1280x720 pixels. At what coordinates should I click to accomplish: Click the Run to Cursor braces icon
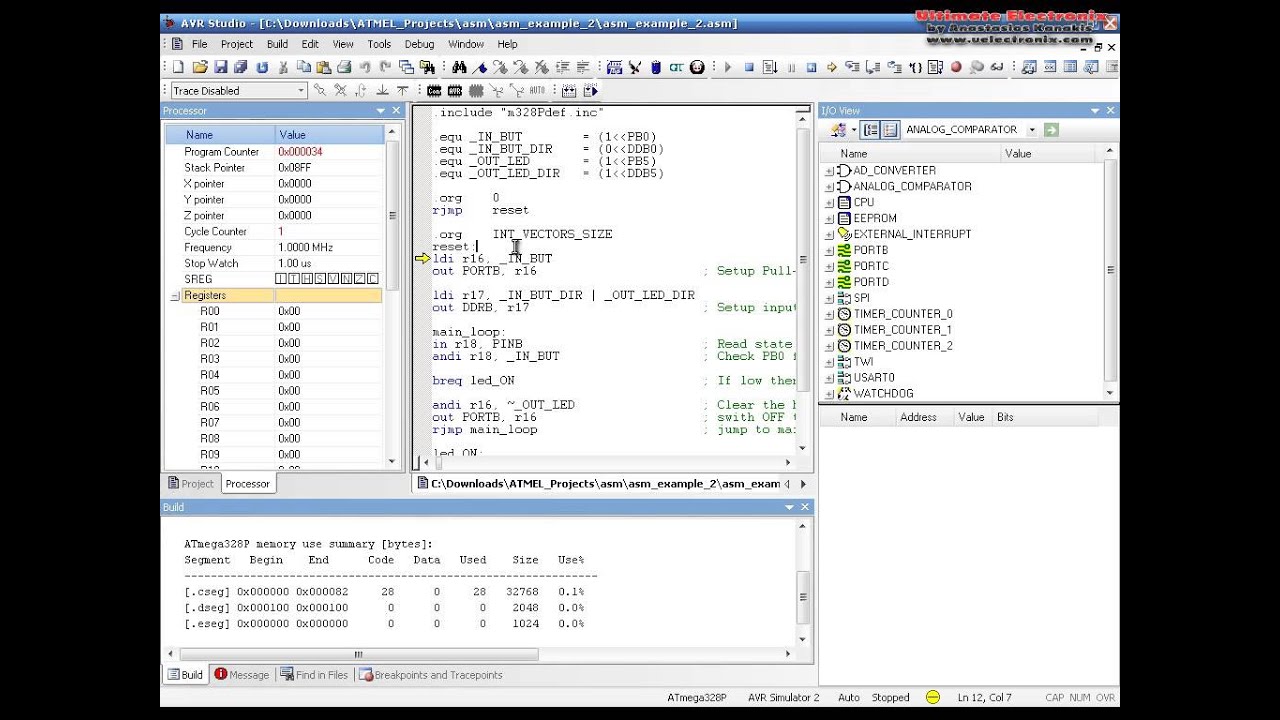(x=916, y=67)
